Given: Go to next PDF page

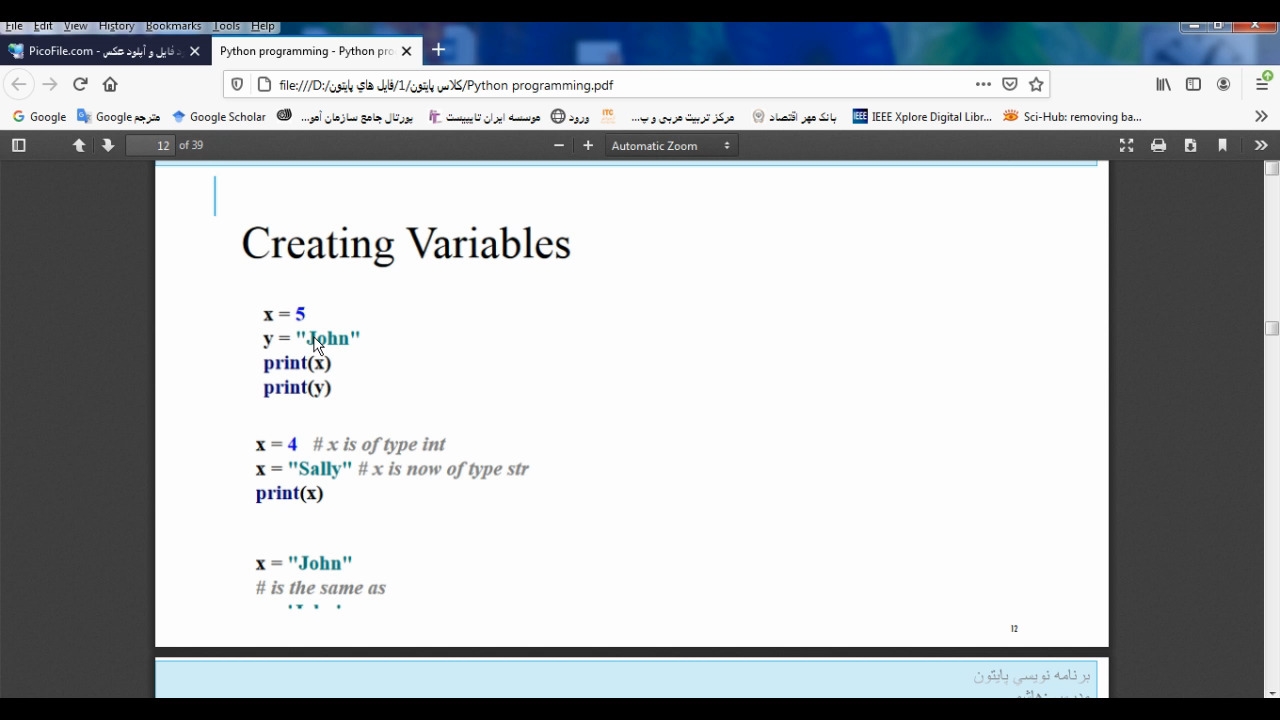Looking at the screenshot, I should tap(108, 146).
